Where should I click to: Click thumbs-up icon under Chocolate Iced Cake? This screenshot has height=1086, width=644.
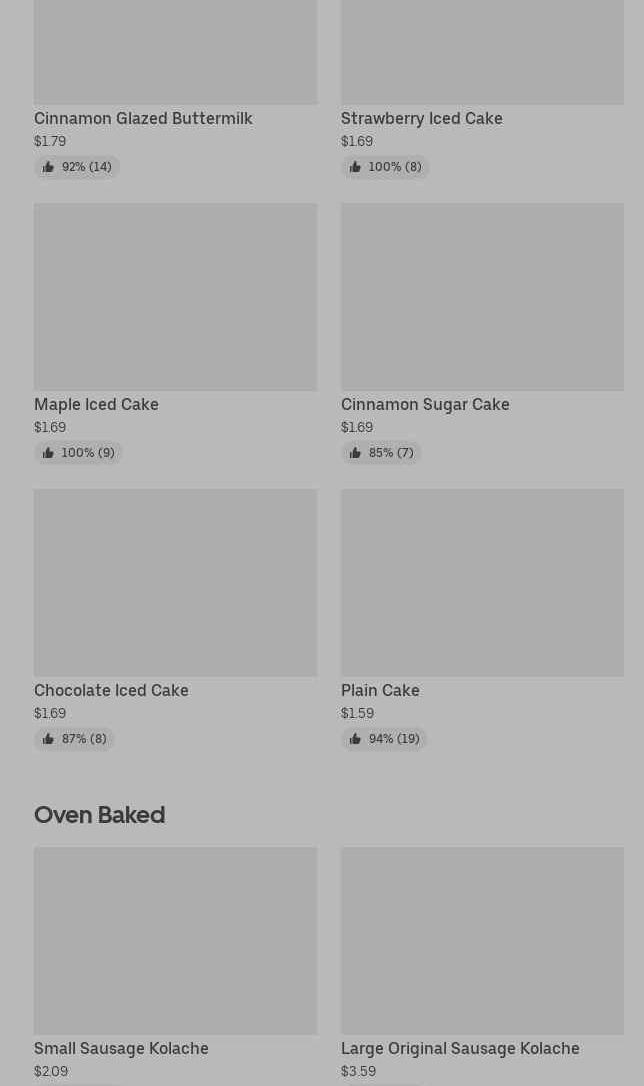pos(48,739)
